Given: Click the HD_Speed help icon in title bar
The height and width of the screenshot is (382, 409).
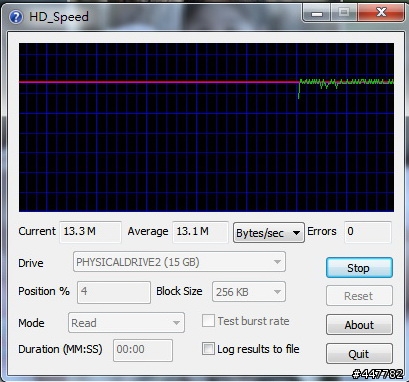Looking at the screenshot, I should point(16,16).
